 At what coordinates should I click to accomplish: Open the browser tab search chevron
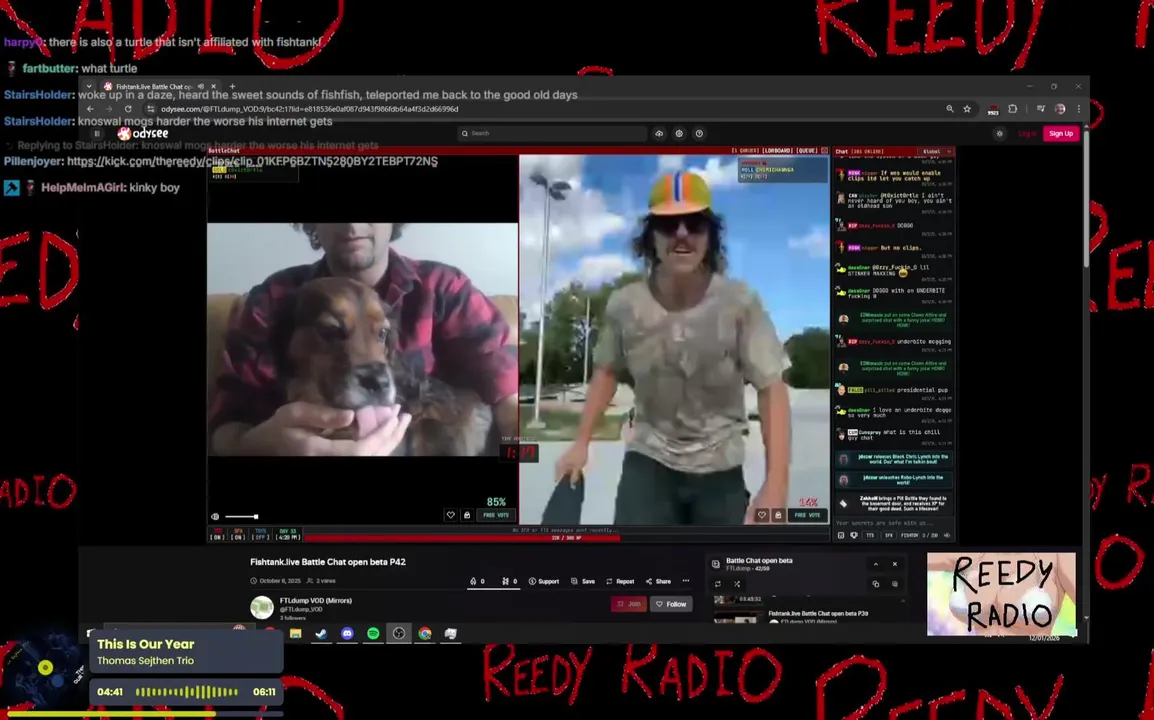coord(89,86)
